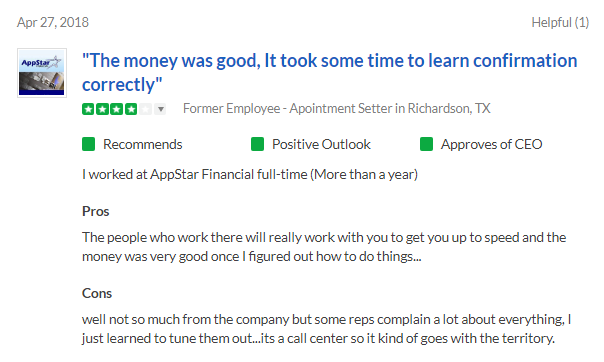This screenshot has width=604, height=362.
Task: Click the first green rating star
Action: pos(88,109)
